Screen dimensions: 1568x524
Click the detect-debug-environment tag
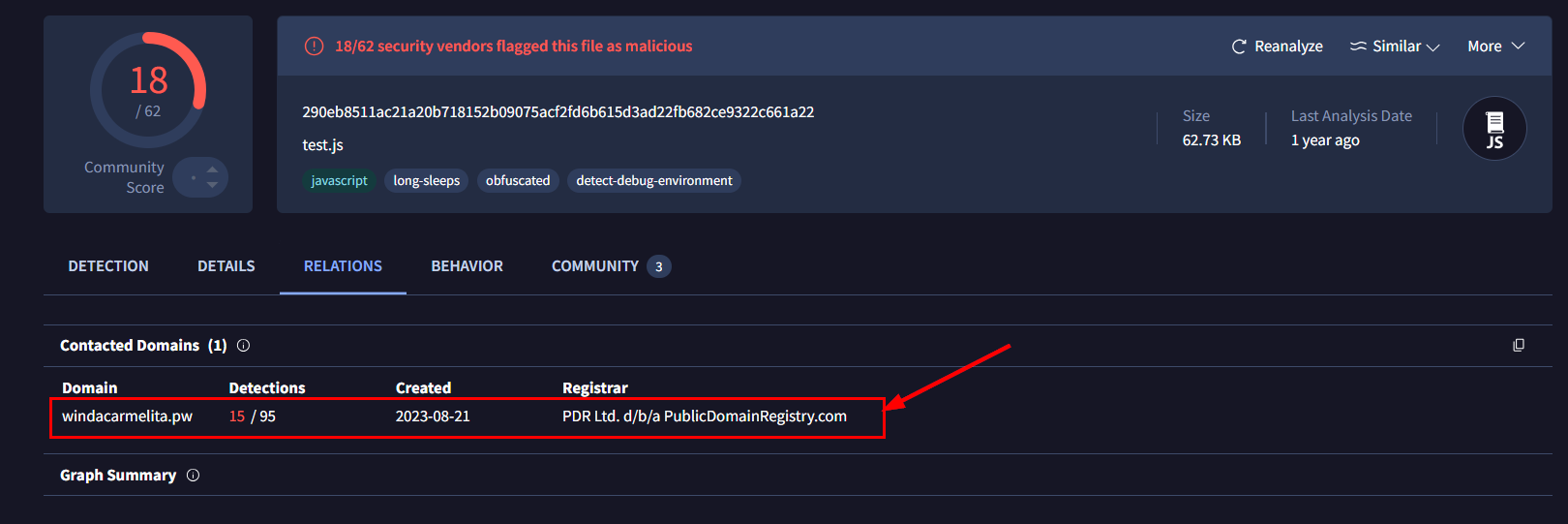click(654, 181)
